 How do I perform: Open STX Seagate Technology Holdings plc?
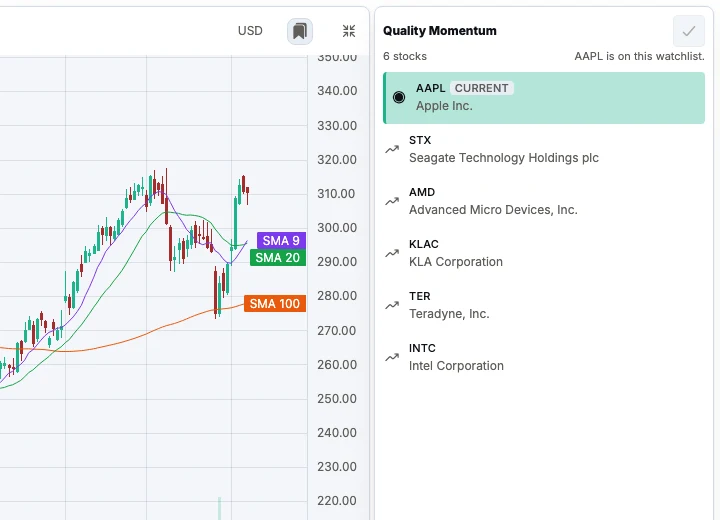[x=544, y=149]
